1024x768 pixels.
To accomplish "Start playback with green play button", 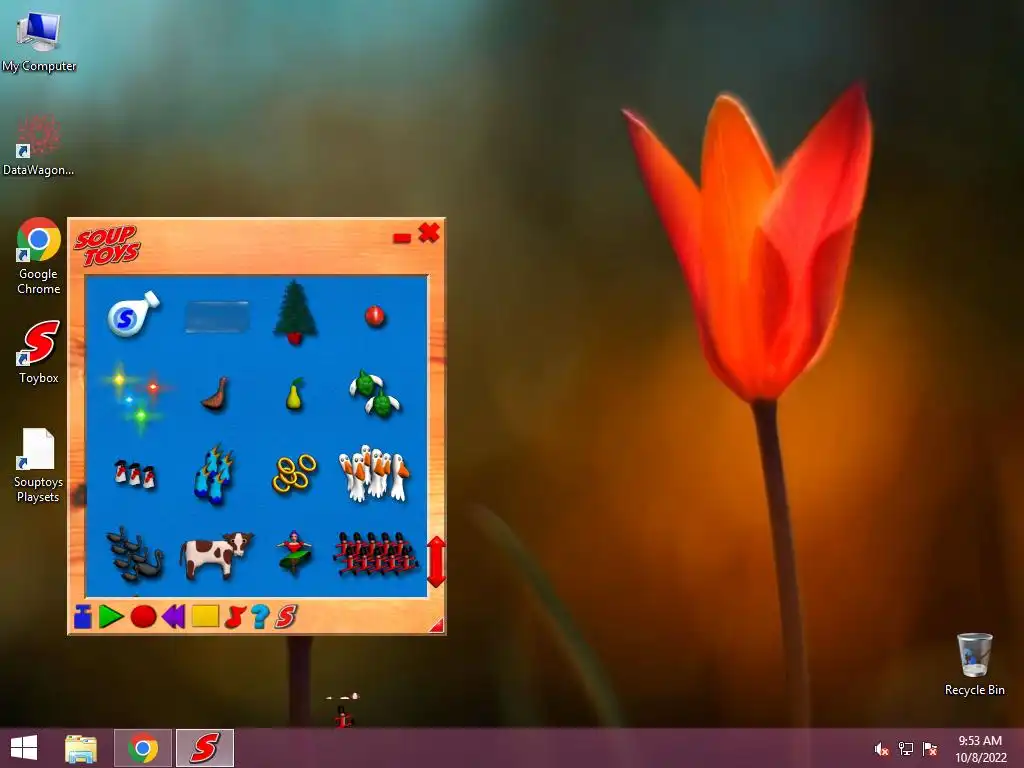I will (x=112, y=616).
